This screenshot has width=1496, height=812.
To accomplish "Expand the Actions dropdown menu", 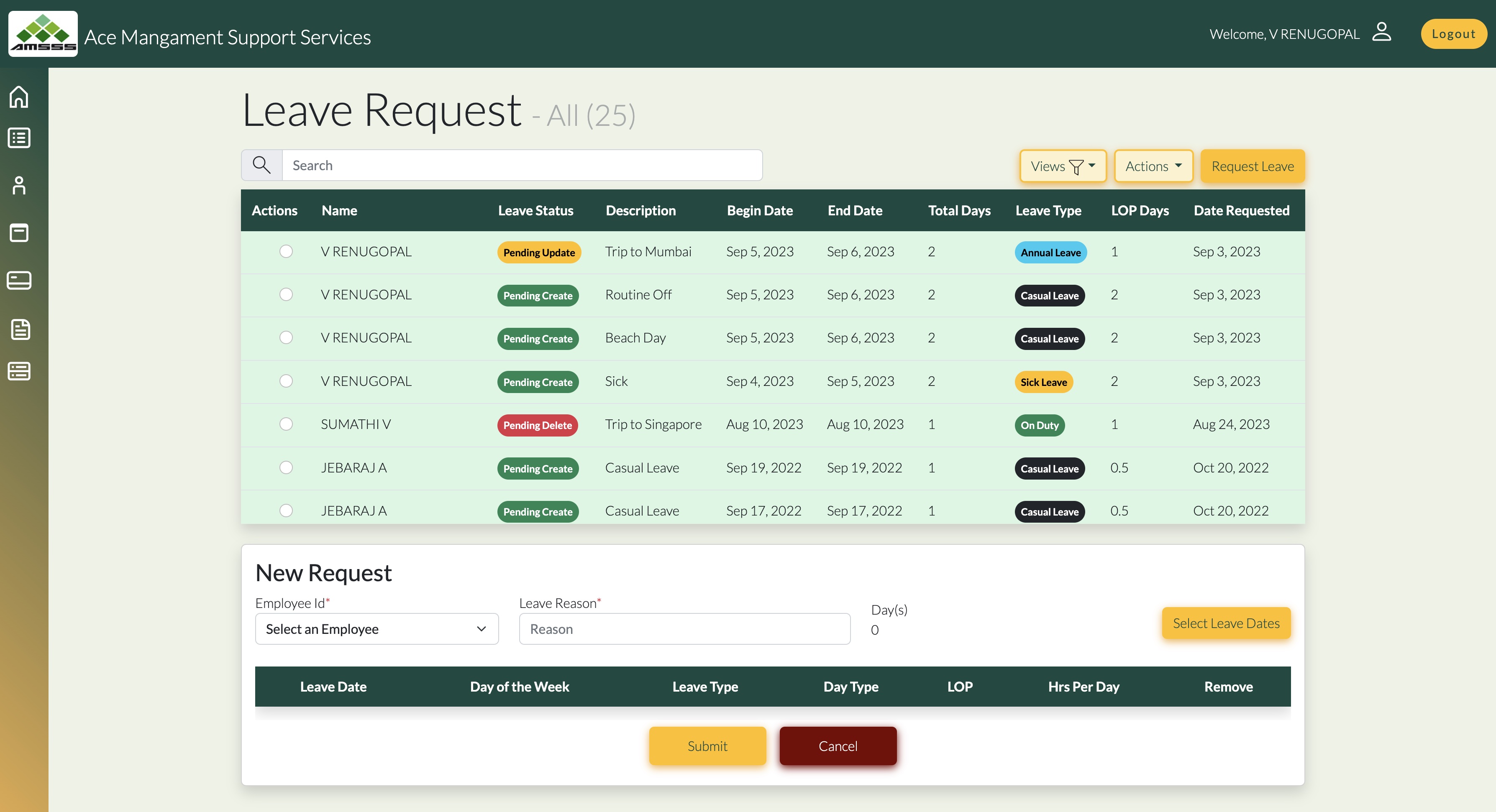I will 1153,166.
